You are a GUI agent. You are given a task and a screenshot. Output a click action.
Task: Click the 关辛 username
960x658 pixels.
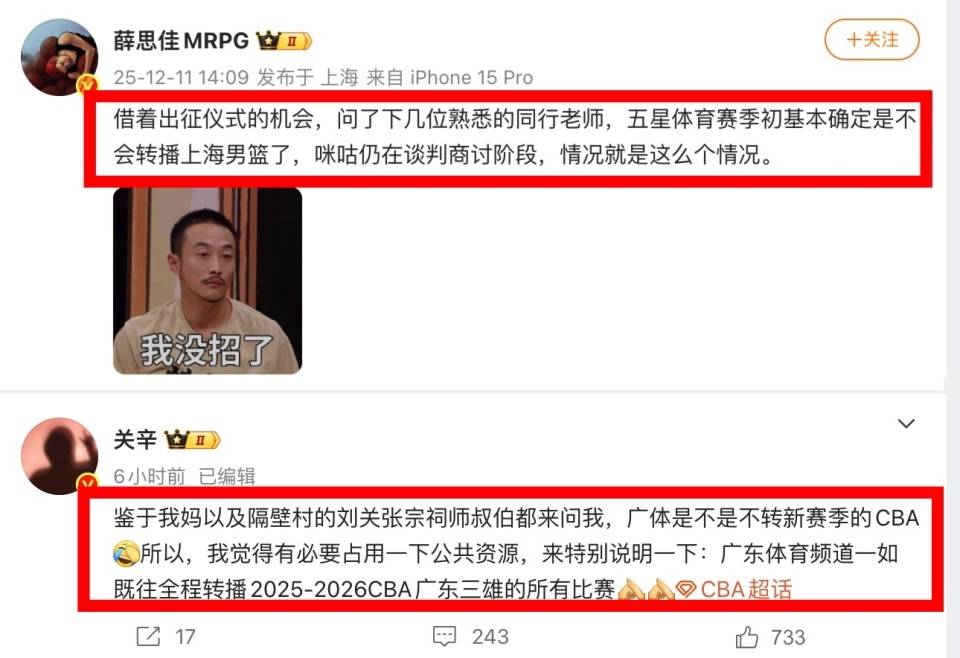pos(135,439)
